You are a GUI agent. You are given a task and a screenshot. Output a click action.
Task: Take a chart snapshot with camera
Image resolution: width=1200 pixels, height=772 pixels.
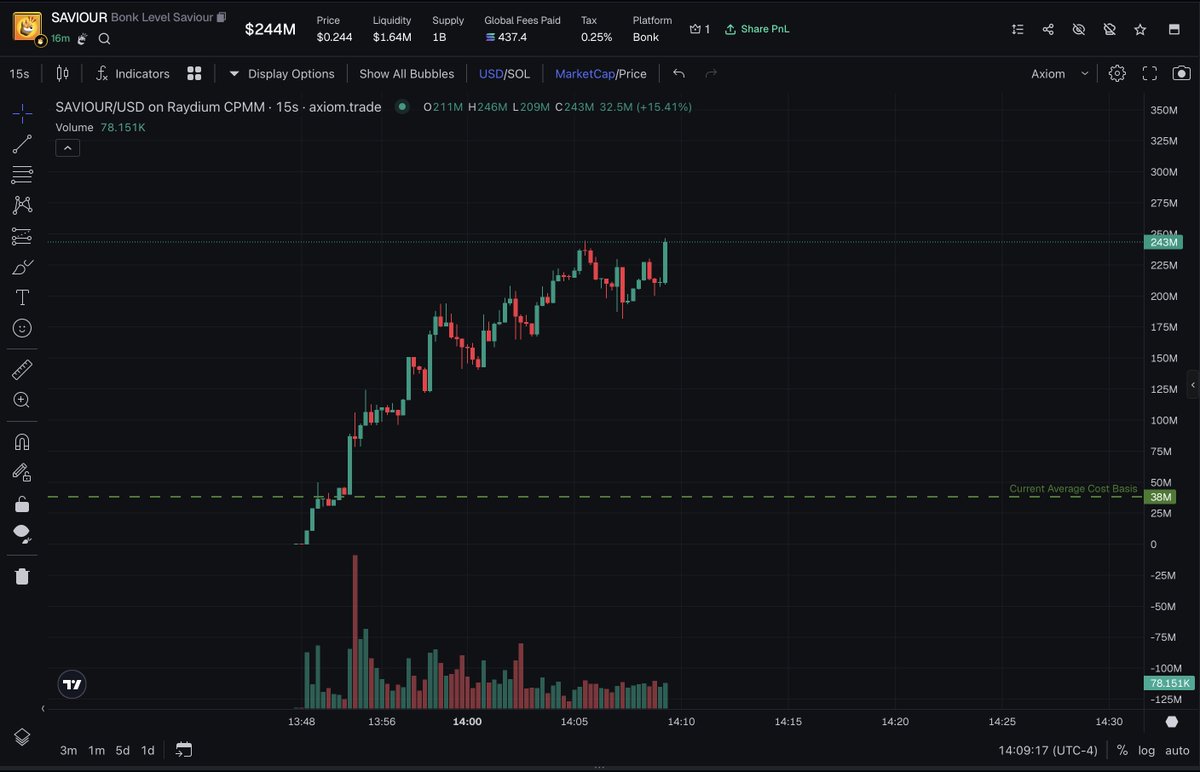[x=1181, y=74]
